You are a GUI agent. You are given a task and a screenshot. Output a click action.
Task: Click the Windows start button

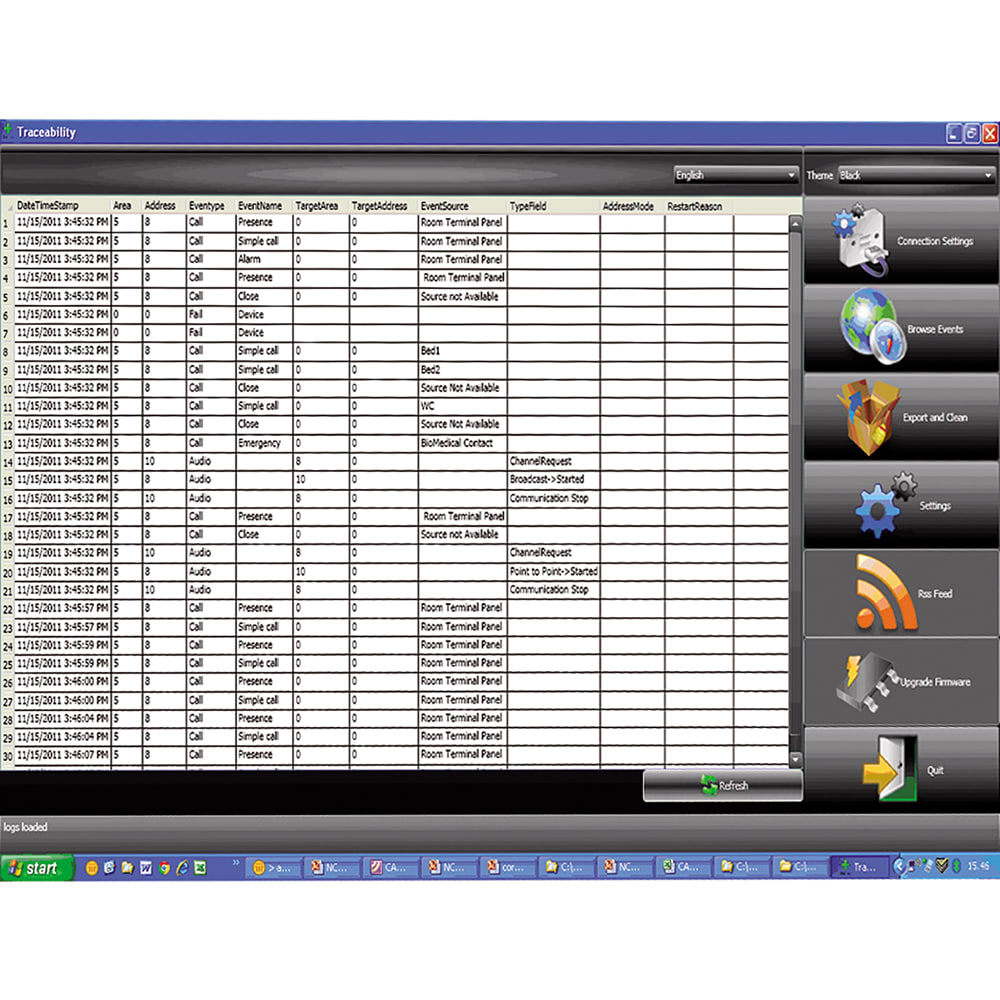point(37,868)
